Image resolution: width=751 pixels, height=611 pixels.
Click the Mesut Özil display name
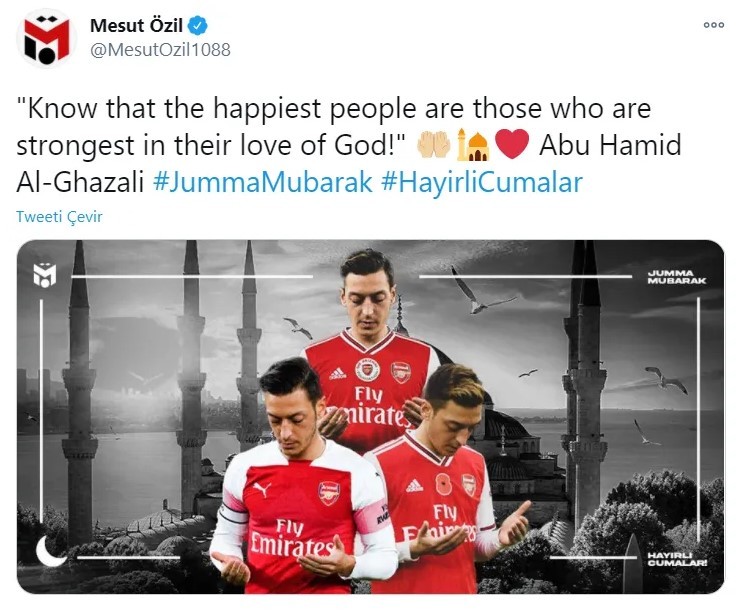[136, 25]
